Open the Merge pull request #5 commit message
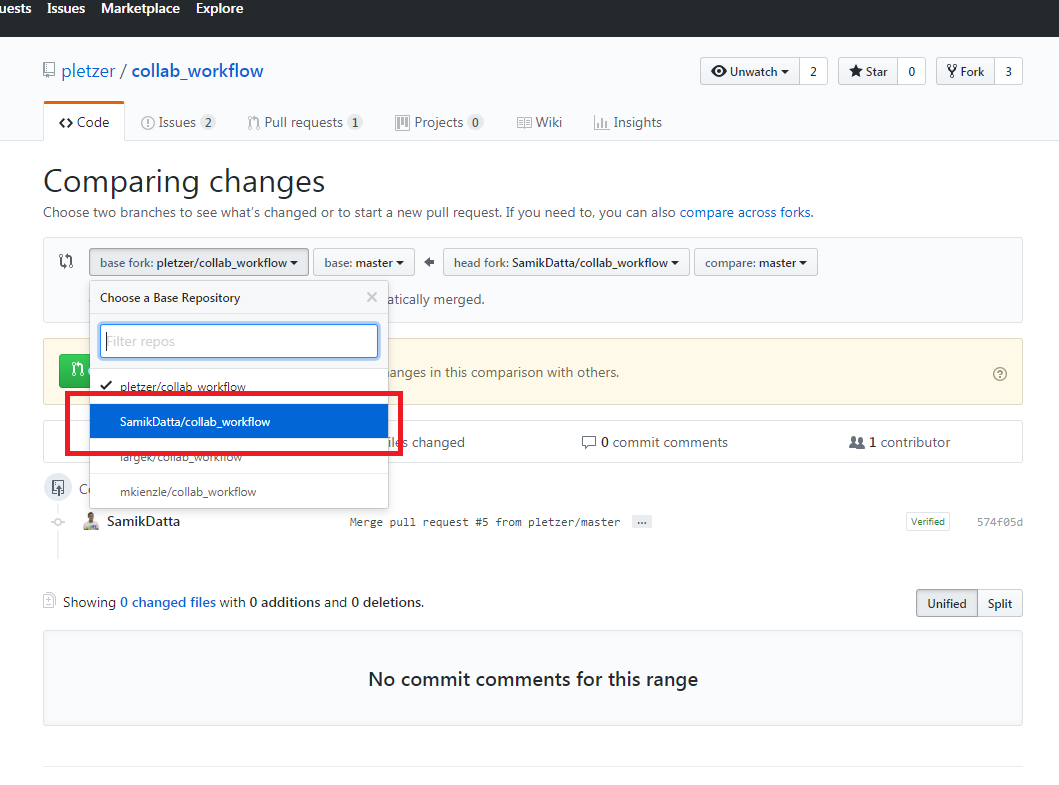Viewport: 1059px width, 785px height. pyautogui.click(x=485, y=522)
